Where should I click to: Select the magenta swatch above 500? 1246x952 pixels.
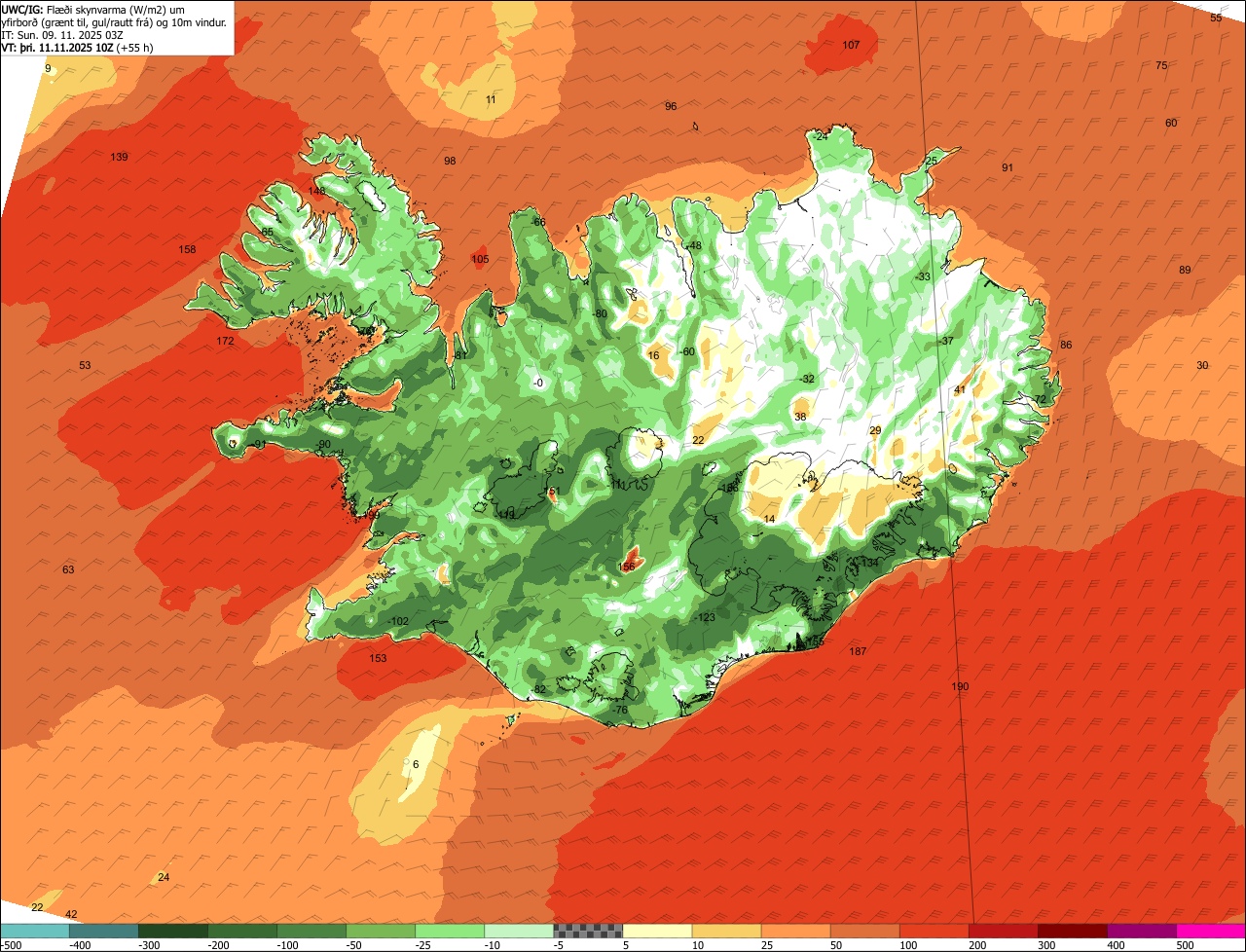point(1211,931)
